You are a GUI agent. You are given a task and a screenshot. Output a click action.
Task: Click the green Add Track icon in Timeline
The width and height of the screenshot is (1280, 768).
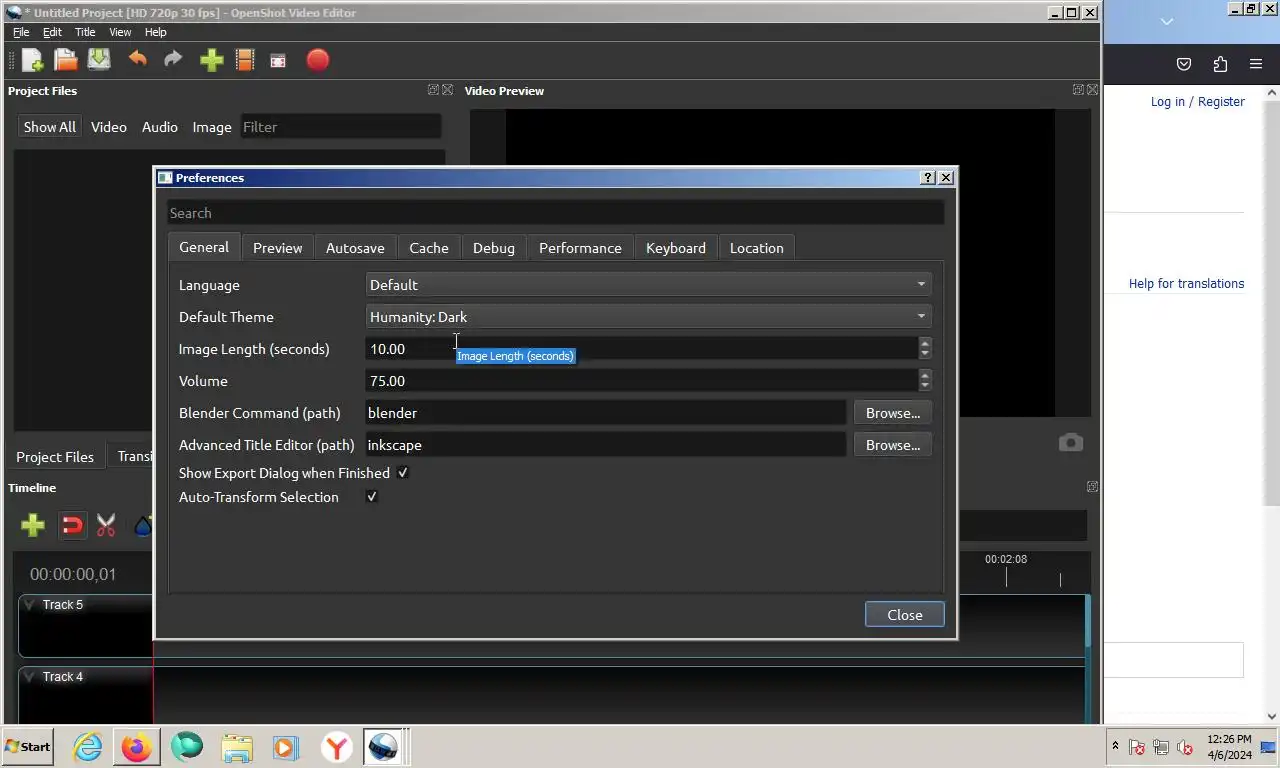33,525
